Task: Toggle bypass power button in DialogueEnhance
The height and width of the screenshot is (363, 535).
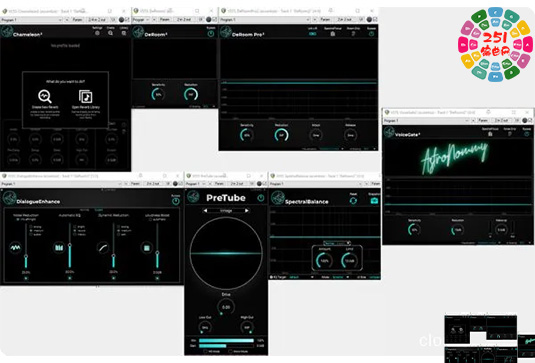Action: click(x=176, y=201)
